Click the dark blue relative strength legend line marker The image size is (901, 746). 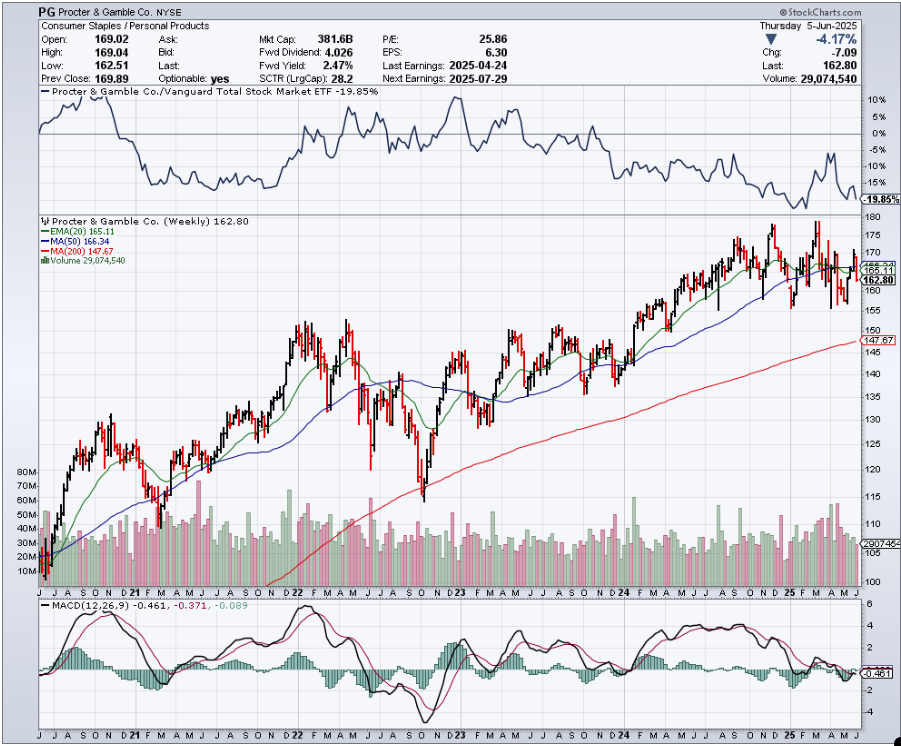pyautogui.click(x=45, y=91)
